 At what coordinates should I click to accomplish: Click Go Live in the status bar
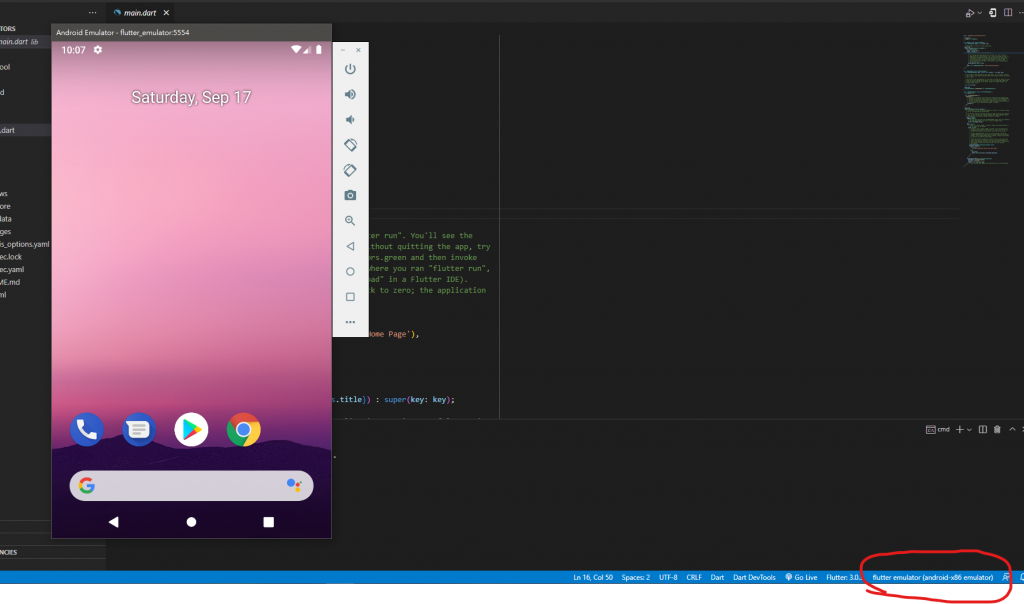tap(801, 577)
